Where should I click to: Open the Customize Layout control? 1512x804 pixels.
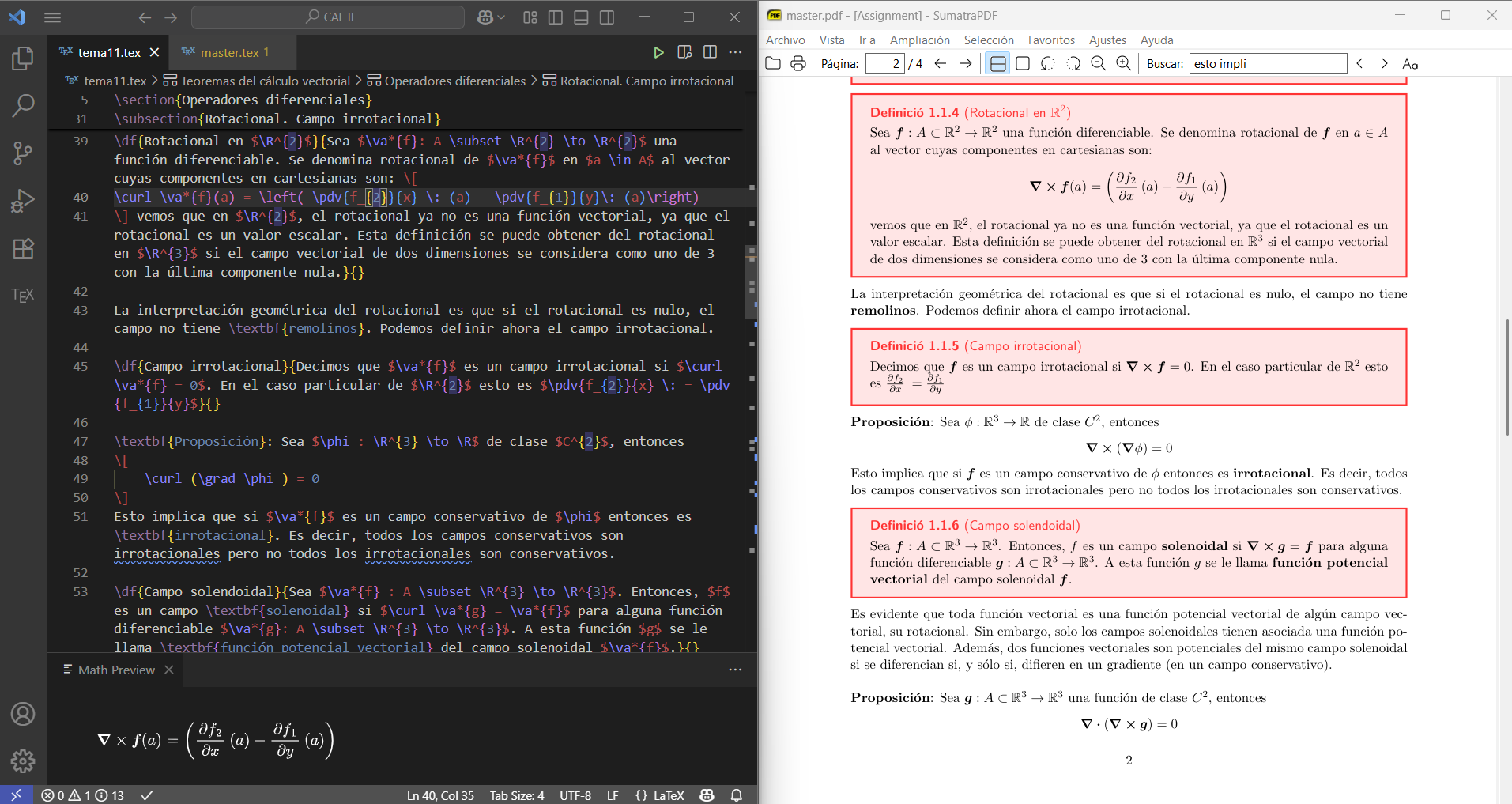pyautogui.click(x=530, y=17)
